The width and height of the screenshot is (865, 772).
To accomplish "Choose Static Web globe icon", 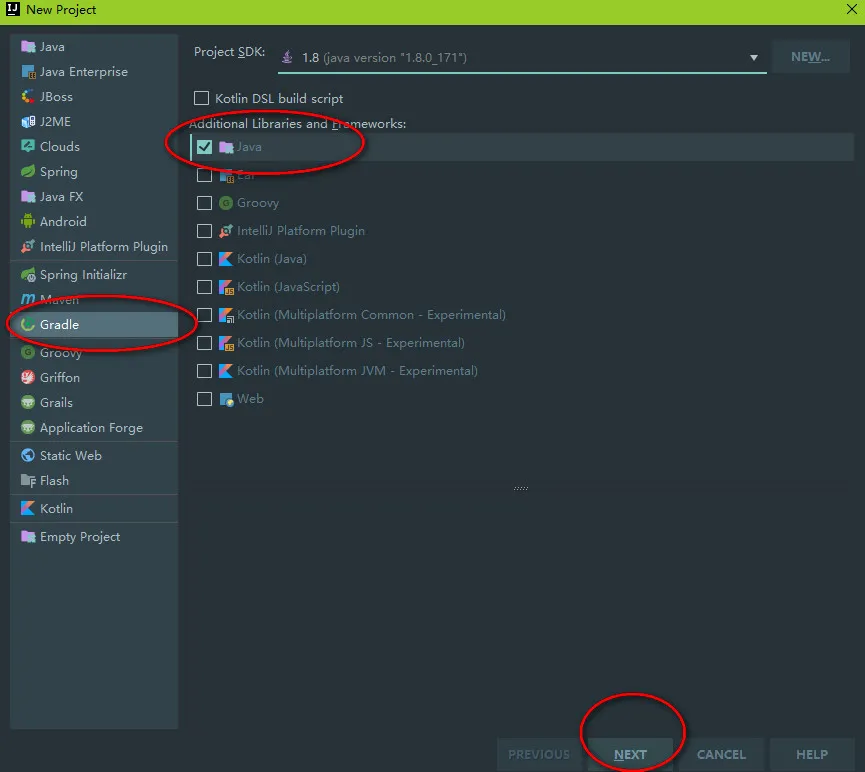I will pyautogui.click(x=28, y=455).
